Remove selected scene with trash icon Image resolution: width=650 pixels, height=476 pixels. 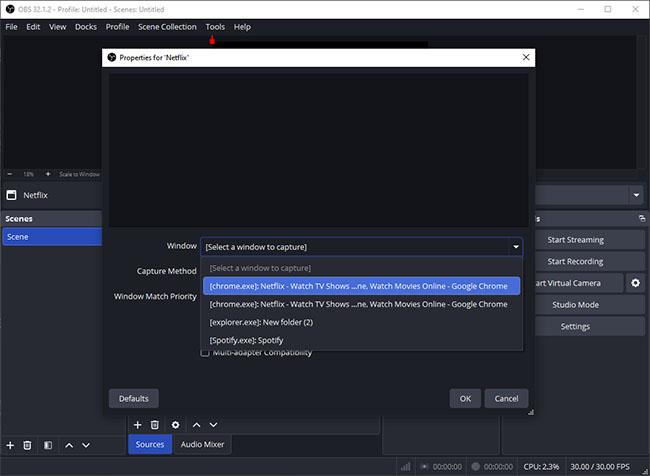[27, 445]
